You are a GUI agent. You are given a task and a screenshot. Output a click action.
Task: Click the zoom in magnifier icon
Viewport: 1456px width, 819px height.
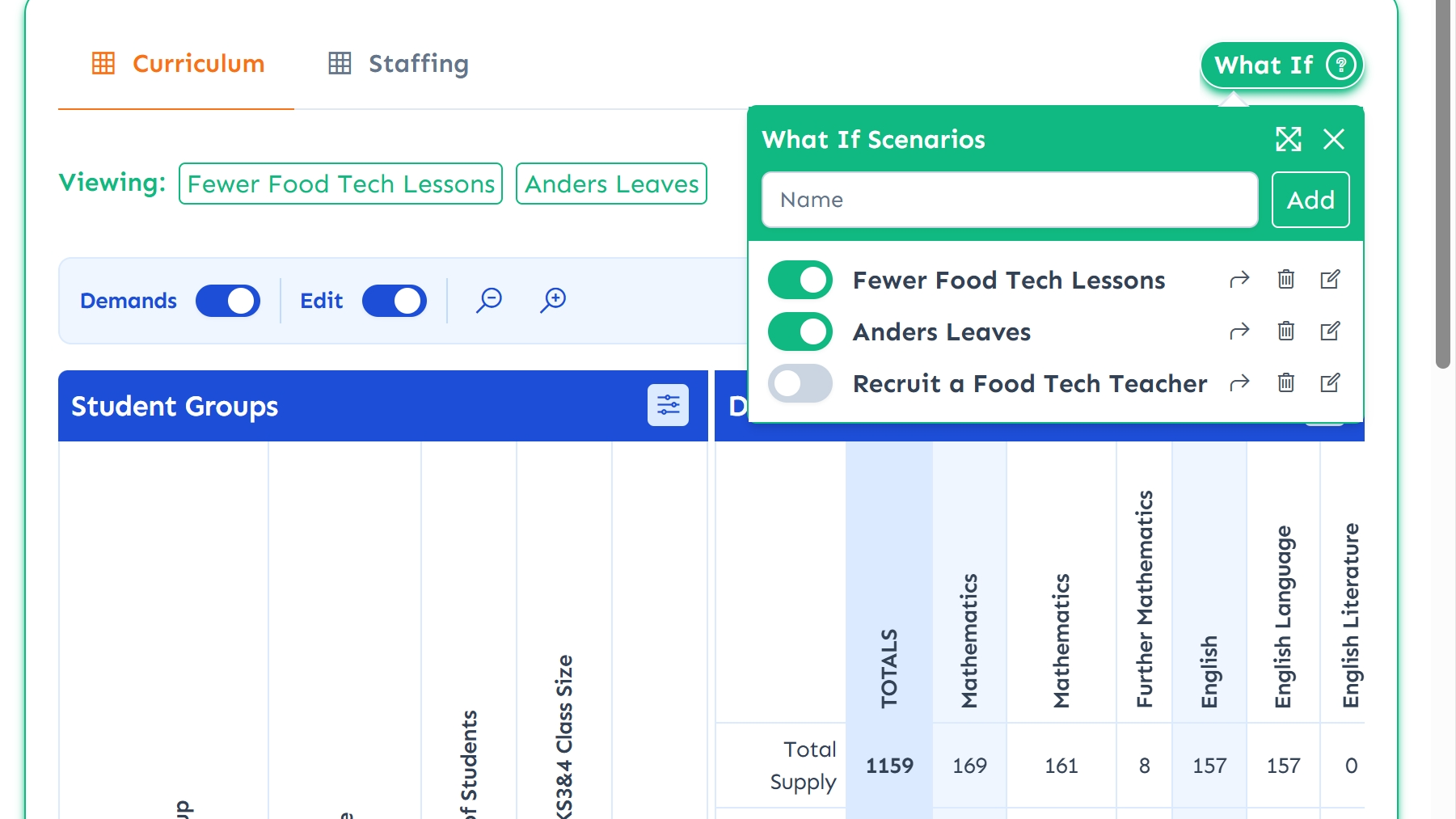(553, 300)
